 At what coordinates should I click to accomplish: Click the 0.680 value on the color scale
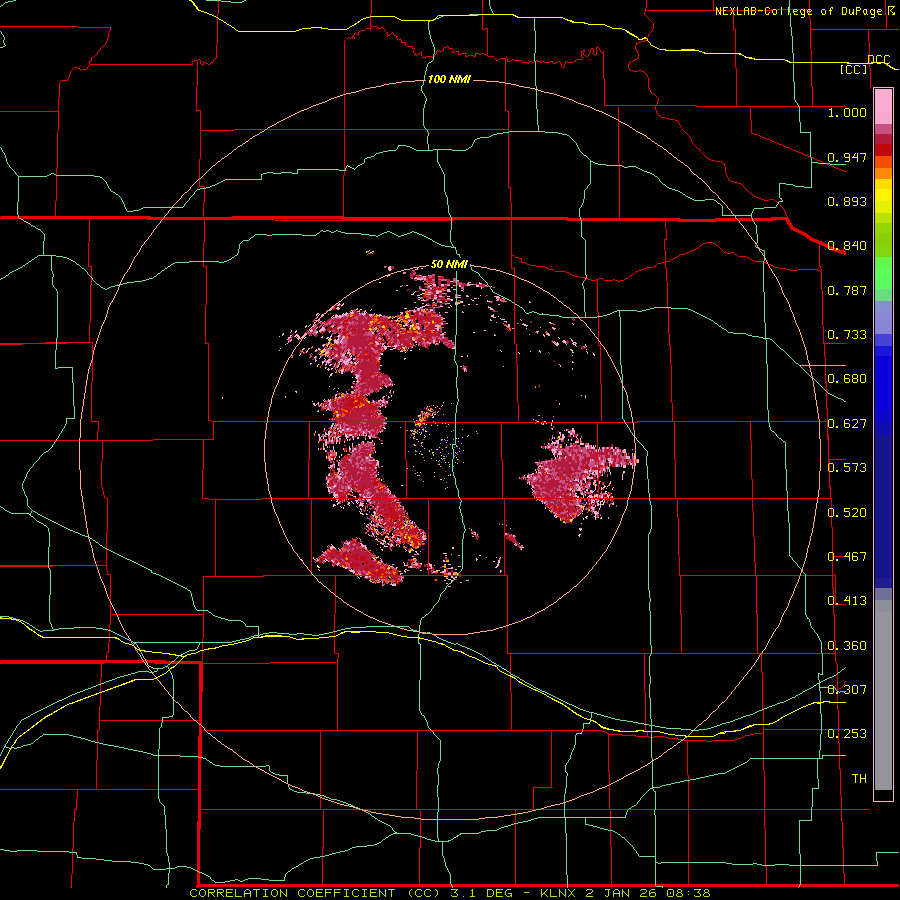point(847,378)
